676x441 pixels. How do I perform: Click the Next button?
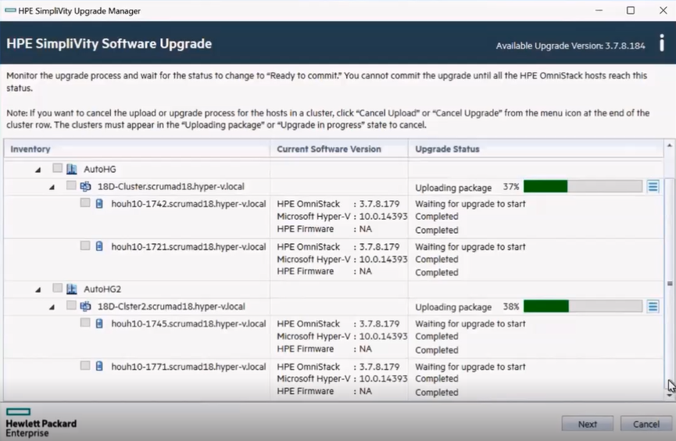coord(587,424)
